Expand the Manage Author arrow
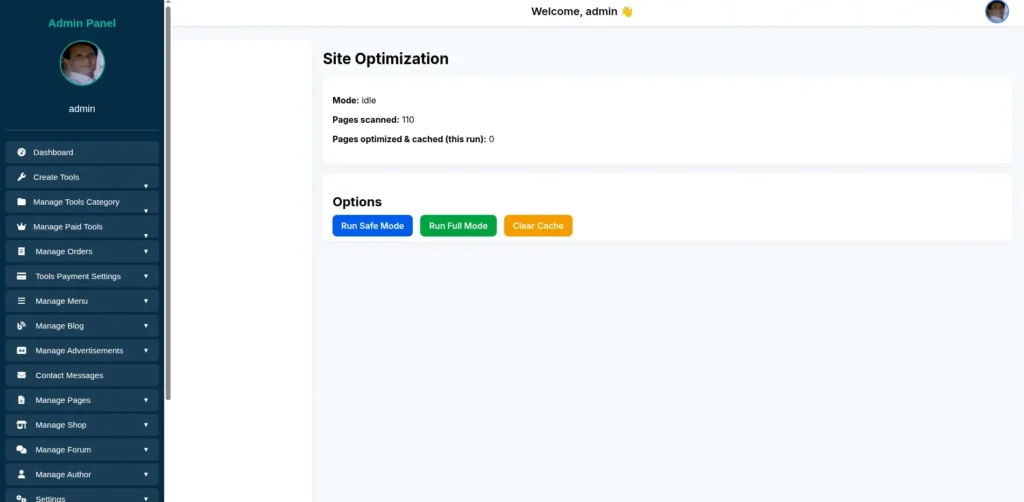 coord(146,475)
